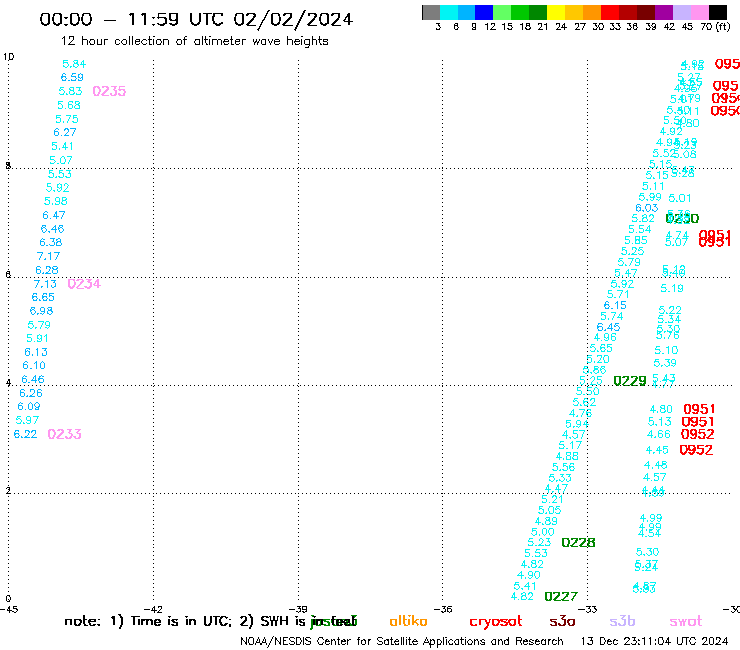Click the wave height value 5.05
740x650 pixels.
click(549, 510)
